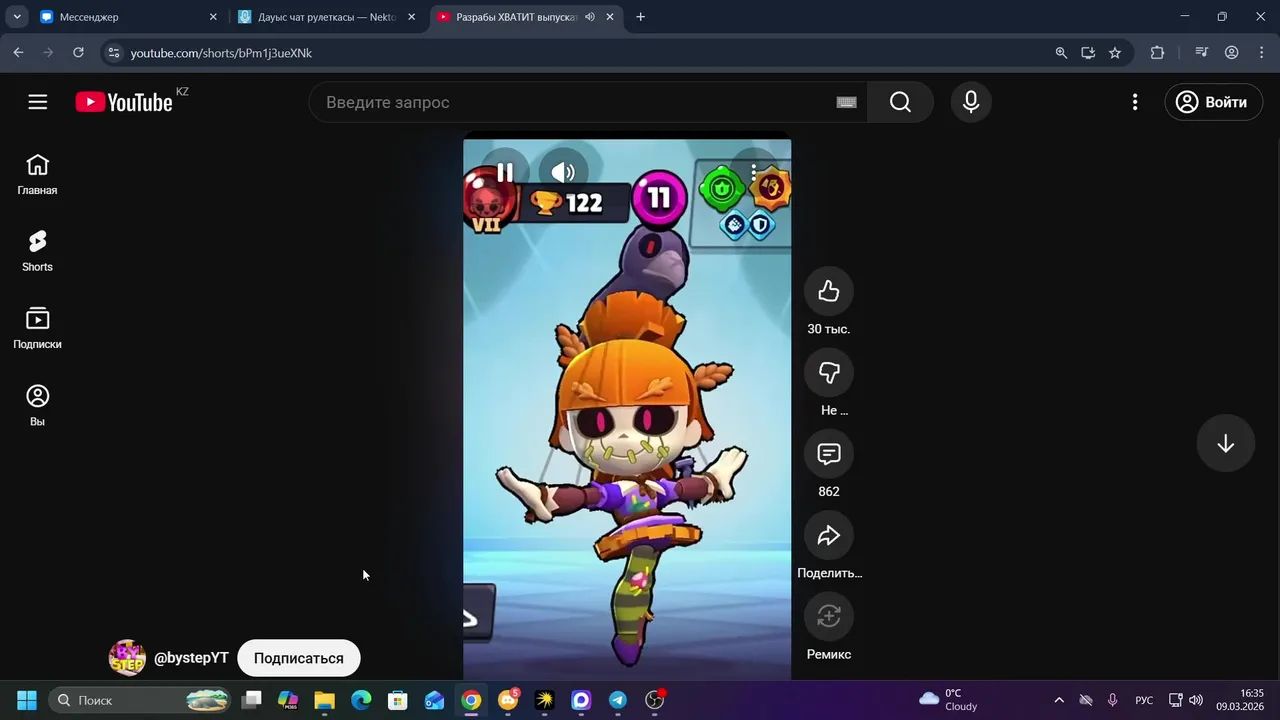Click the install app icon in address bar
This screenshot has height=720, width=1280.
pos(1088,52)
